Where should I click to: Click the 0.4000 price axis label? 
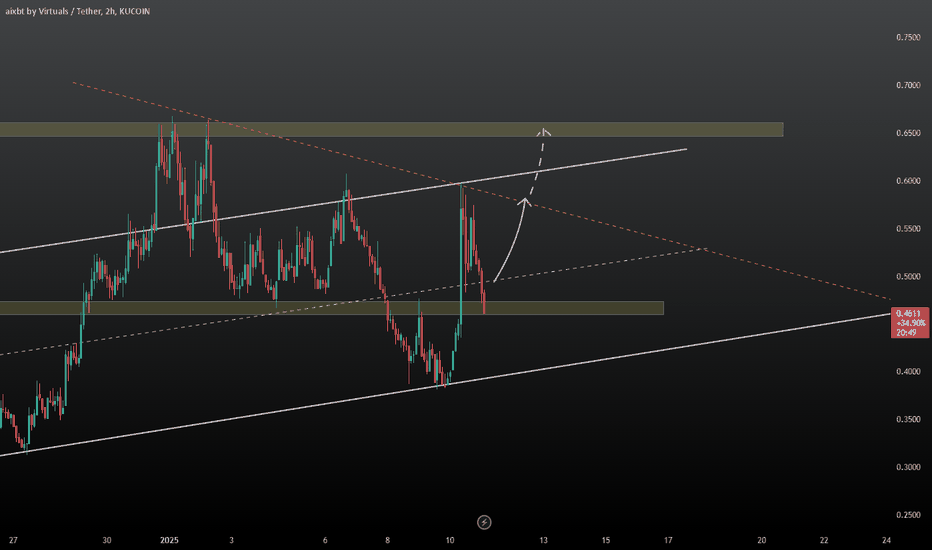coord(908,372)
